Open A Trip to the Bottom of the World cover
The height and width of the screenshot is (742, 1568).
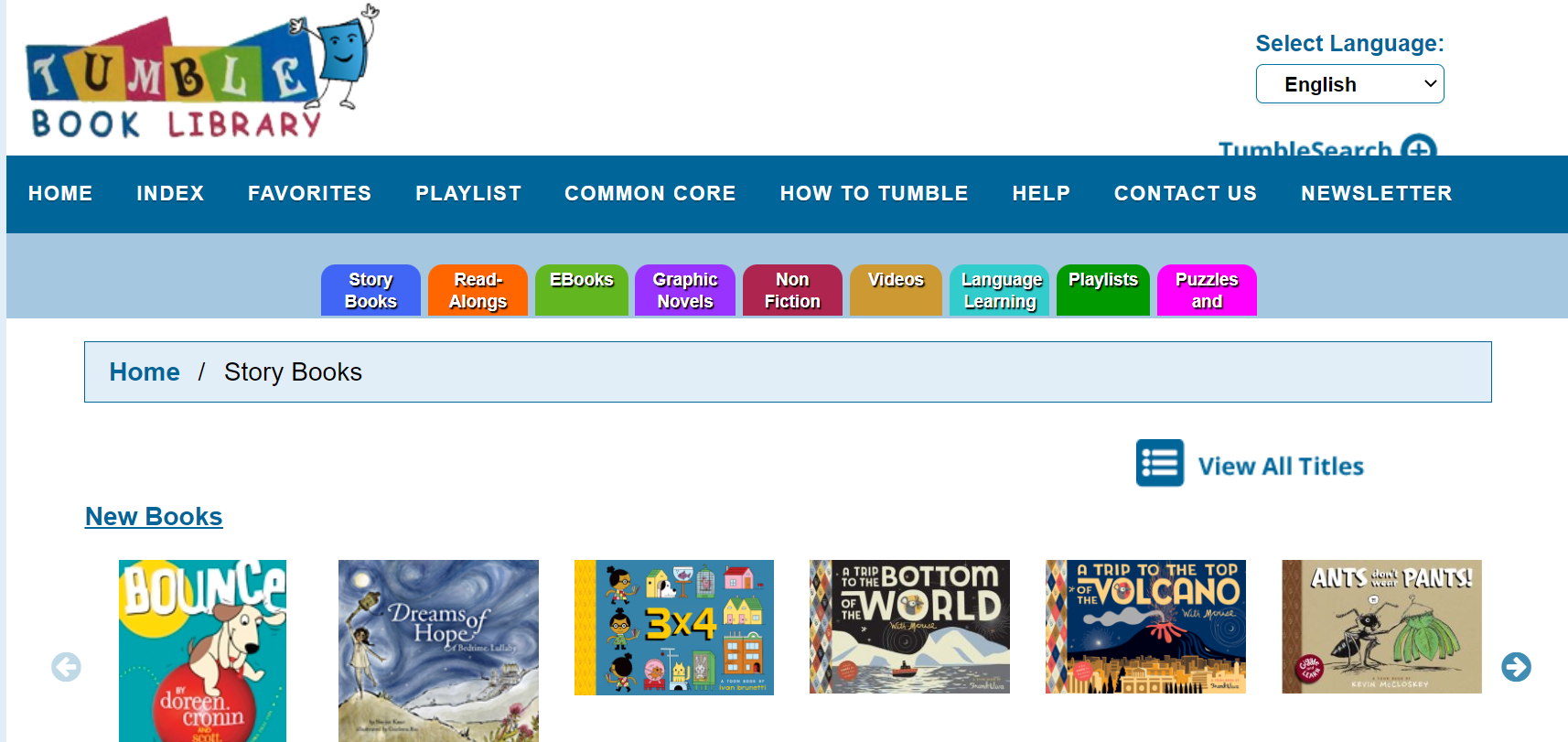pyautogui.click(x=909, y=627)
